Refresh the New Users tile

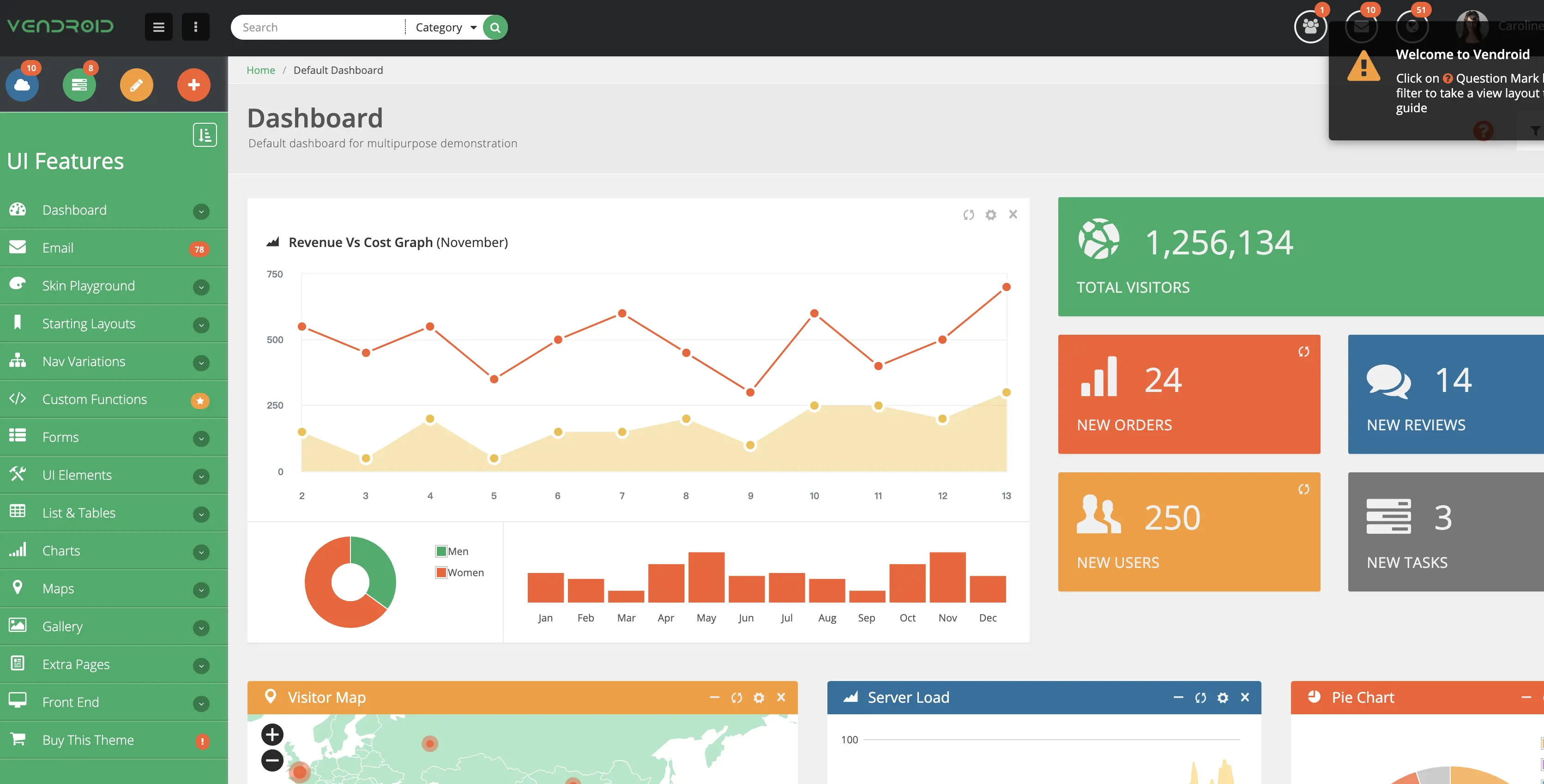coord(1303,490)
